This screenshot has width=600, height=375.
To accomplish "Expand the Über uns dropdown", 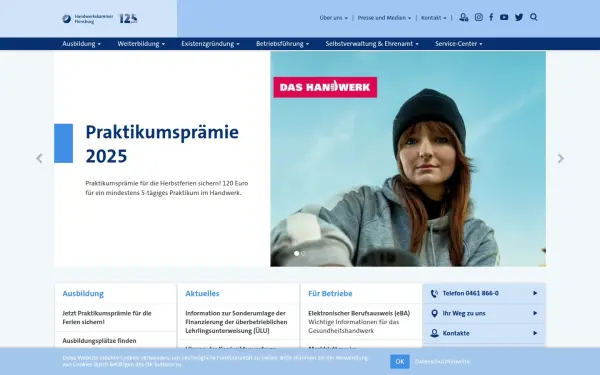I will [334, 18].
